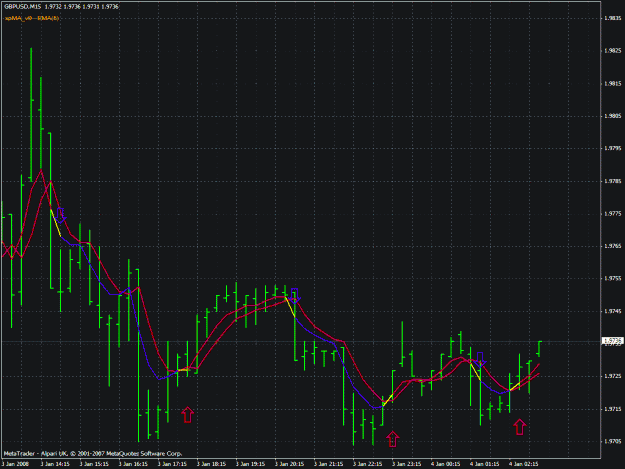Click the 1.9705 price axis label

pyautogui.click(x=613, y=442)
